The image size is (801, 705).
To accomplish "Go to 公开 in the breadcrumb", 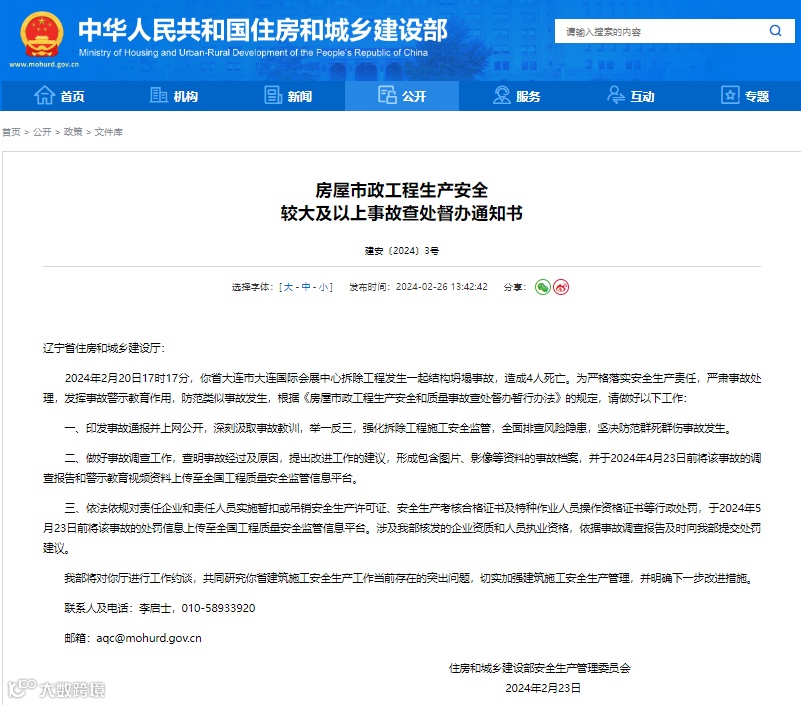I will pos(42,132).
